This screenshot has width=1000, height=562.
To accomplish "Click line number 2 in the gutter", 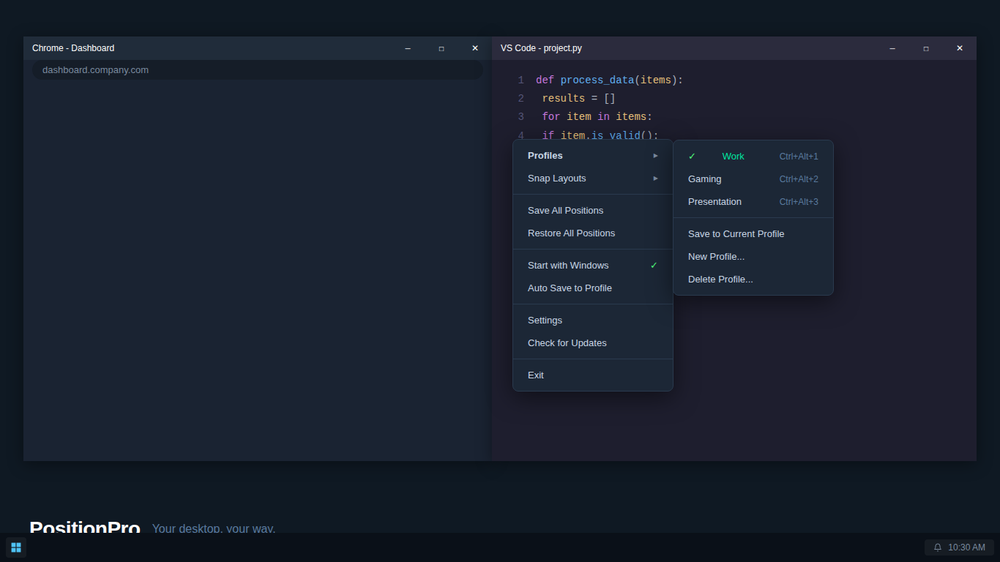I will click(x=521, y=99).
